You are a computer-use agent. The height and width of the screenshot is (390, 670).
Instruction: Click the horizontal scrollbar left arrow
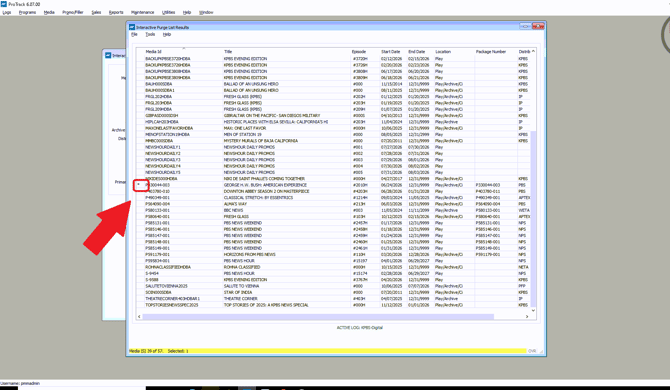pyautogui.click(x=139, y=317)
